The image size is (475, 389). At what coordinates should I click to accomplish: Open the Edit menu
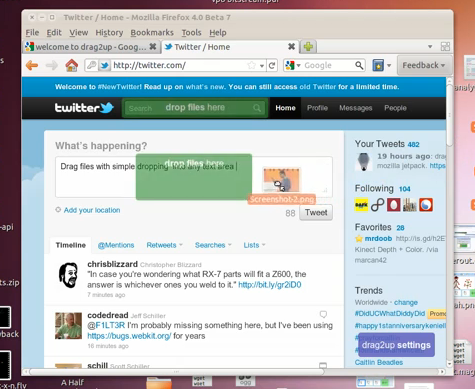(54, 33)
